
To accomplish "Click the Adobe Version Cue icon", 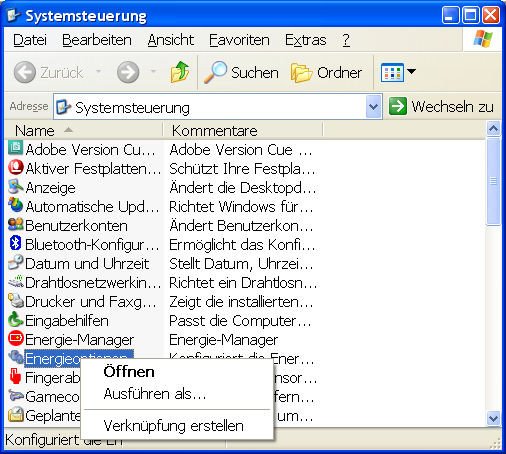I will pyautogui.click(x=15, y=148).
